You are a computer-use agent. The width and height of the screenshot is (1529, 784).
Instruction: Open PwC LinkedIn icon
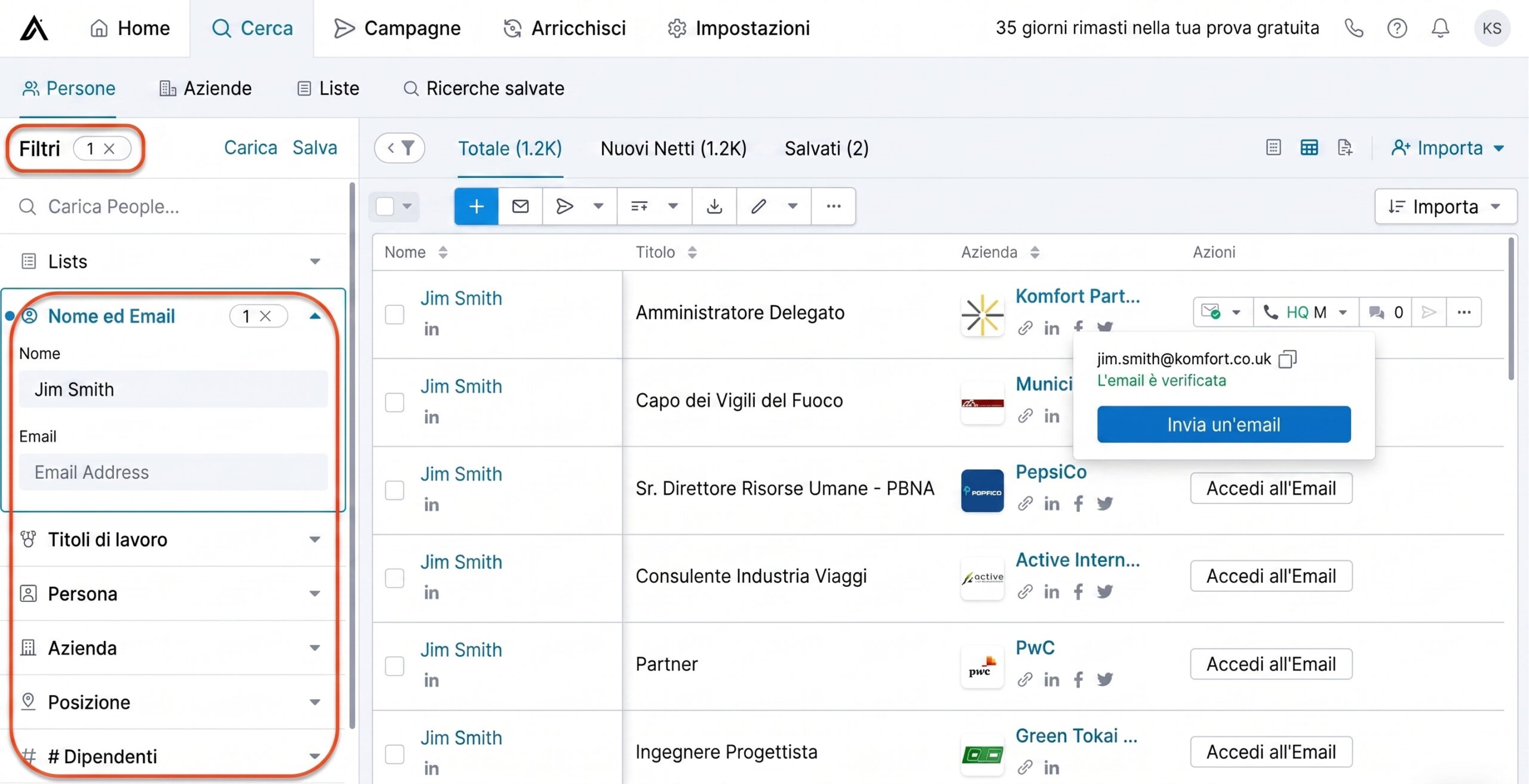(x=1051, y=680)
